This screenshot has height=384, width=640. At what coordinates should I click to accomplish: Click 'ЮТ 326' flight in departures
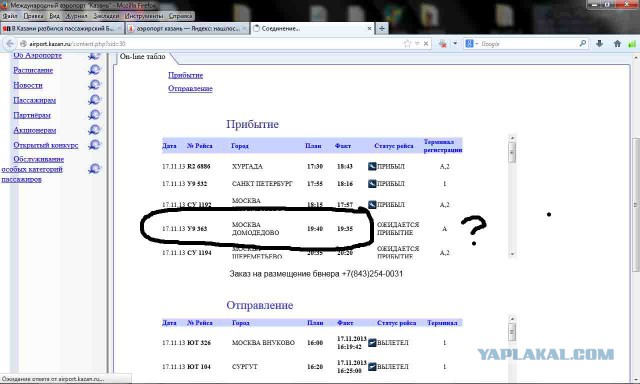tap(199, 343)
